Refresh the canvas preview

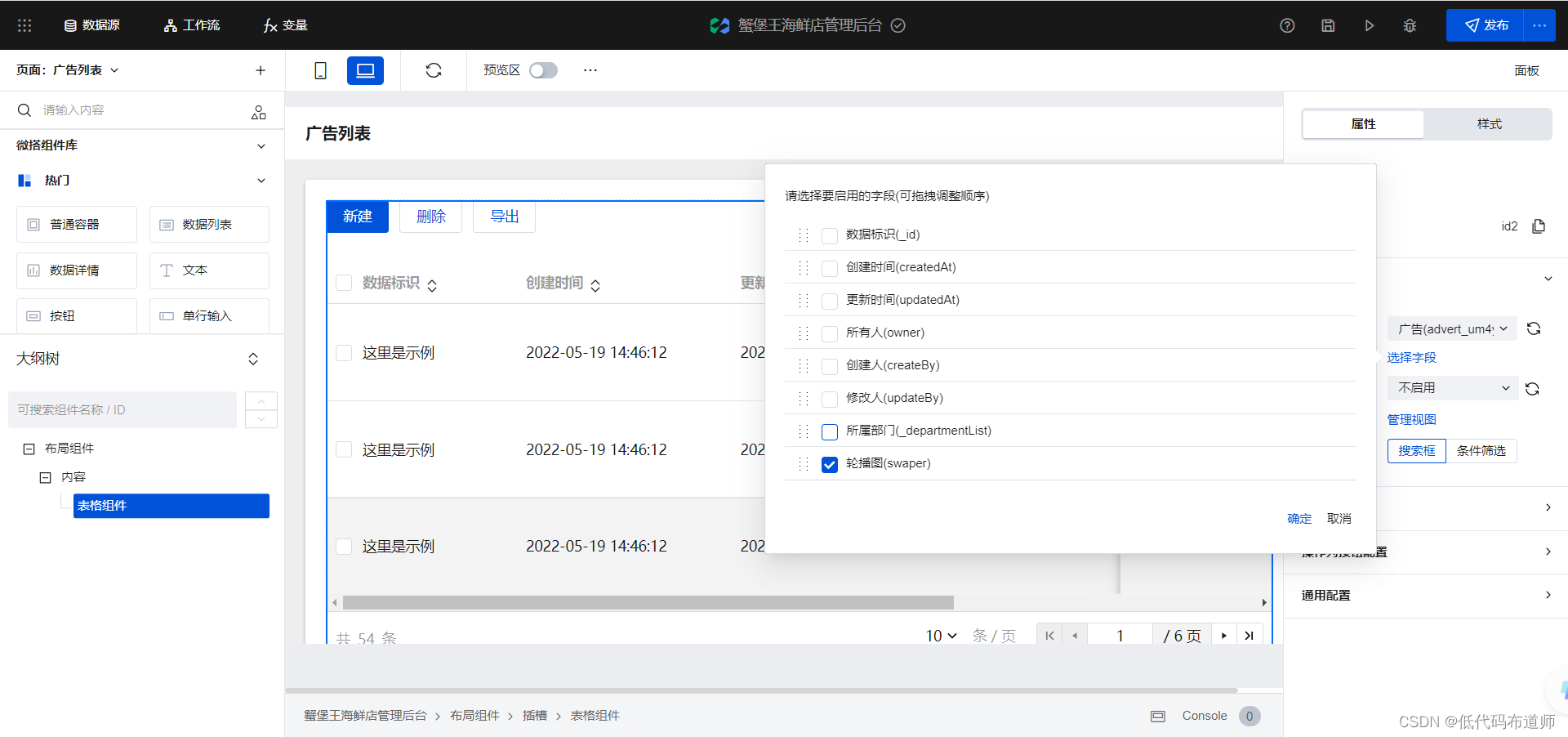click(x=434, y=70)
